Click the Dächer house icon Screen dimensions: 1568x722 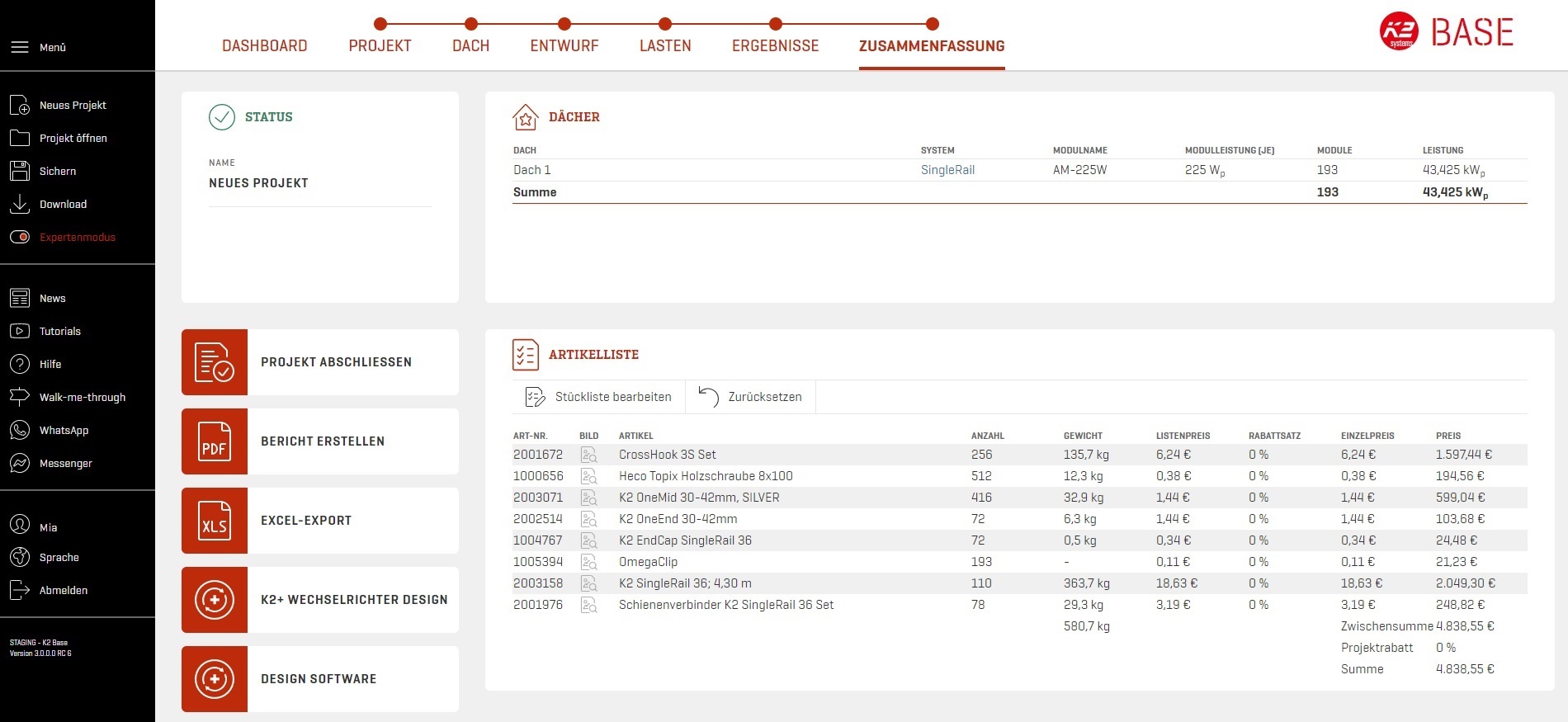pyautogui.click(x=526, y=117)
